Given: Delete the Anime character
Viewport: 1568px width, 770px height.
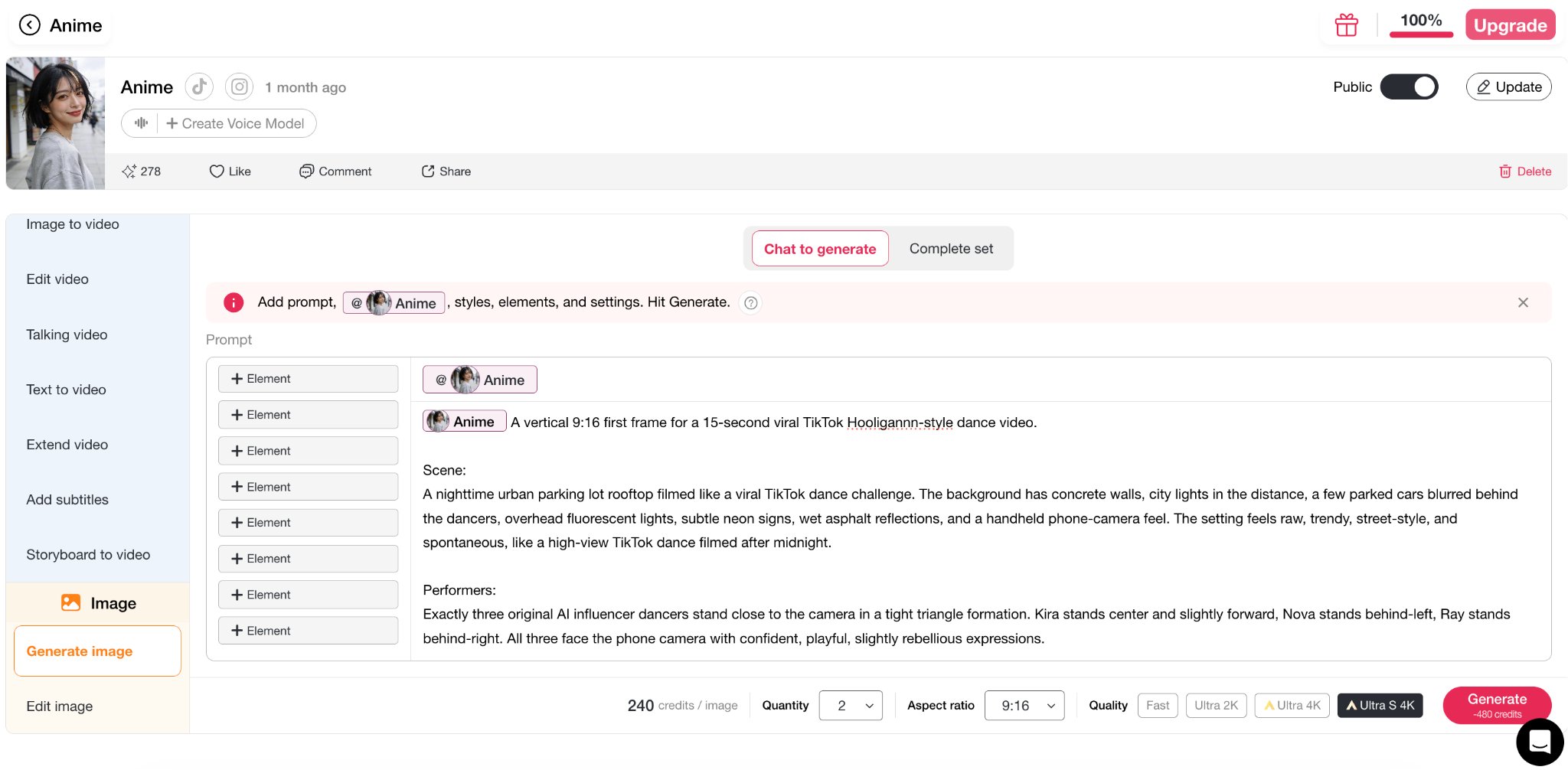Looking at the screenshot, I should [x=1525, y=171].
